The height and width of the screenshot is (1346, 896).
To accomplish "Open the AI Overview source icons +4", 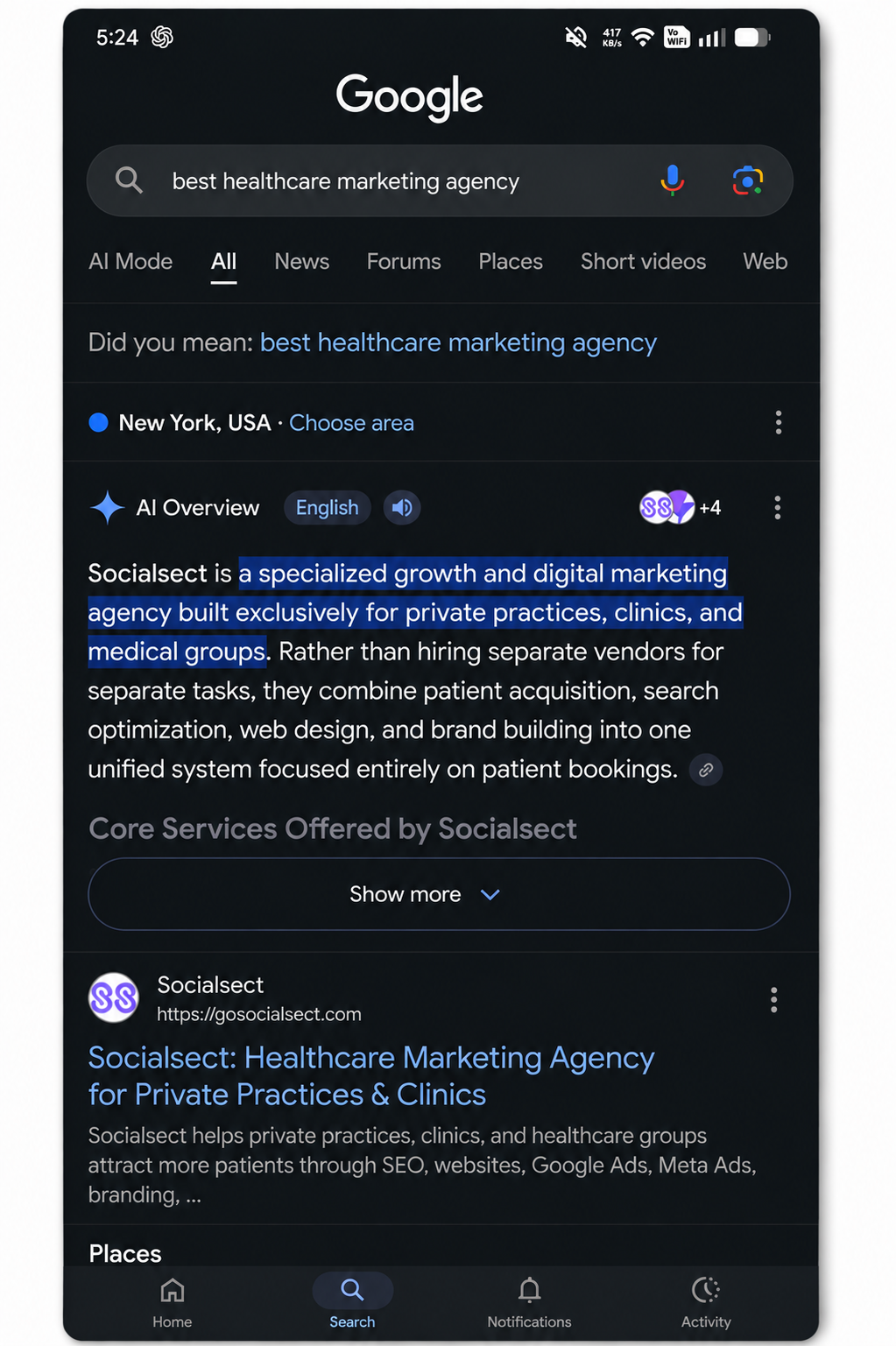I will [681, 507].
